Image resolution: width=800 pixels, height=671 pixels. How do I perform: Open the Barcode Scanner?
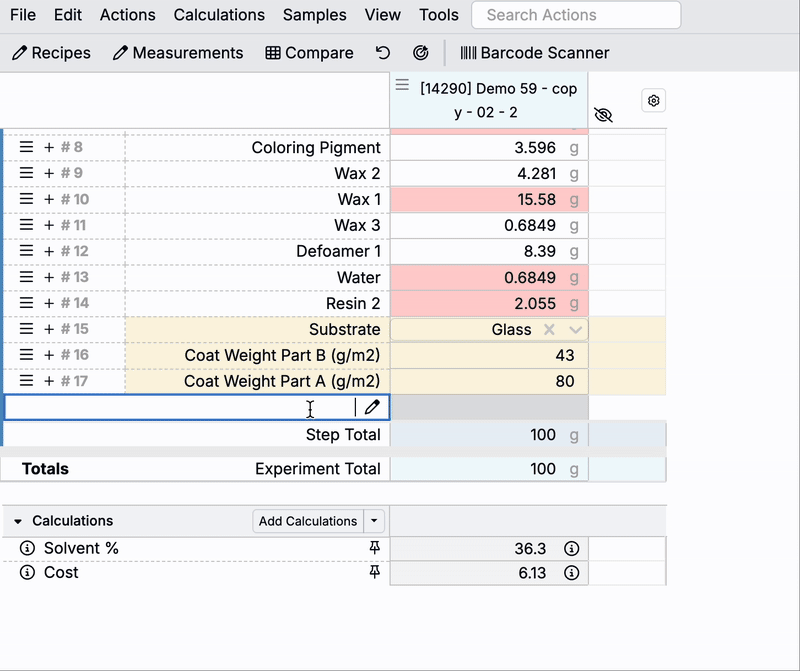point(534,53)
